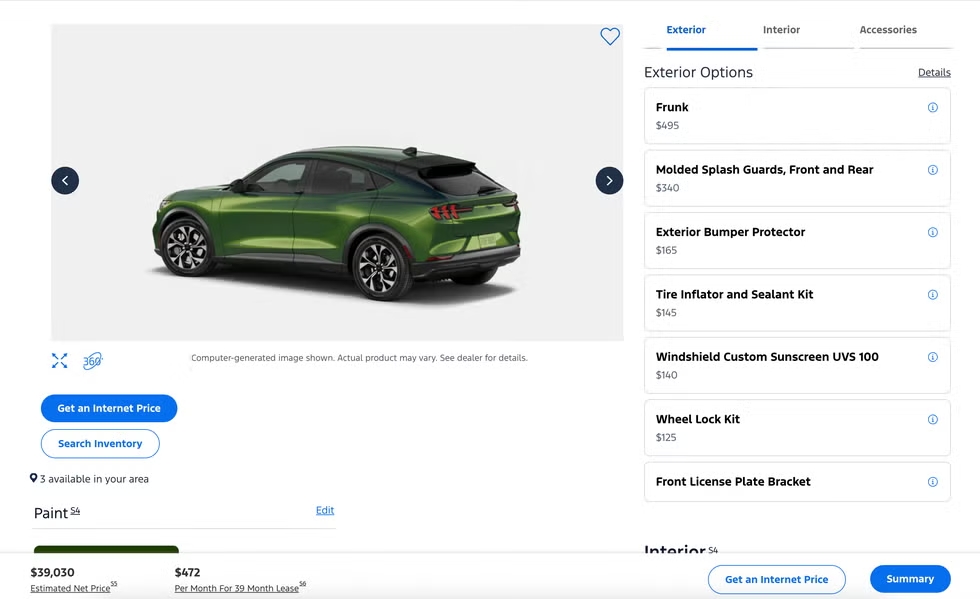980x599 pixels.
Task: Click the next image arrow
Action: [609, 180]
